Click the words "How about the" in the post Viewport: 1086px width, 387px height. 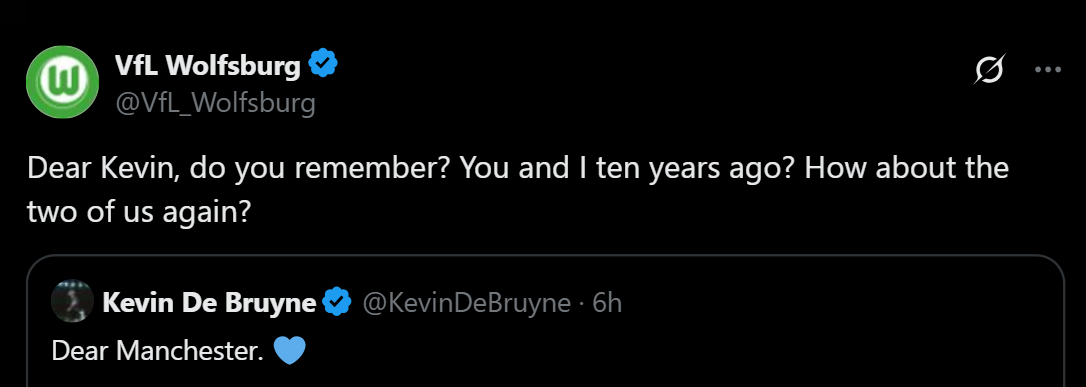(907, 170)
